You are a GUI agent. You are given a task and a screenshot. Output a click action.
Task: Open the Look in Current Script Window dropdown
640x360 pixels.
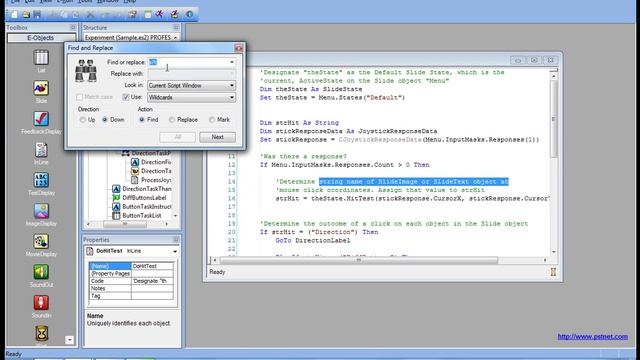tap(231, 85)
